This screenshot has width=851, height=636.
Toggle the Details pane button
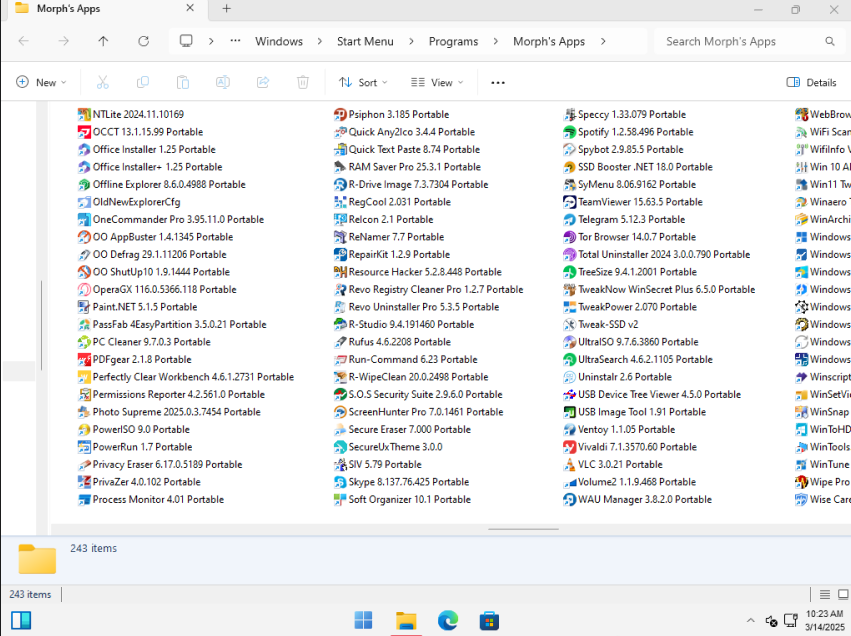[x=811, y=82]
